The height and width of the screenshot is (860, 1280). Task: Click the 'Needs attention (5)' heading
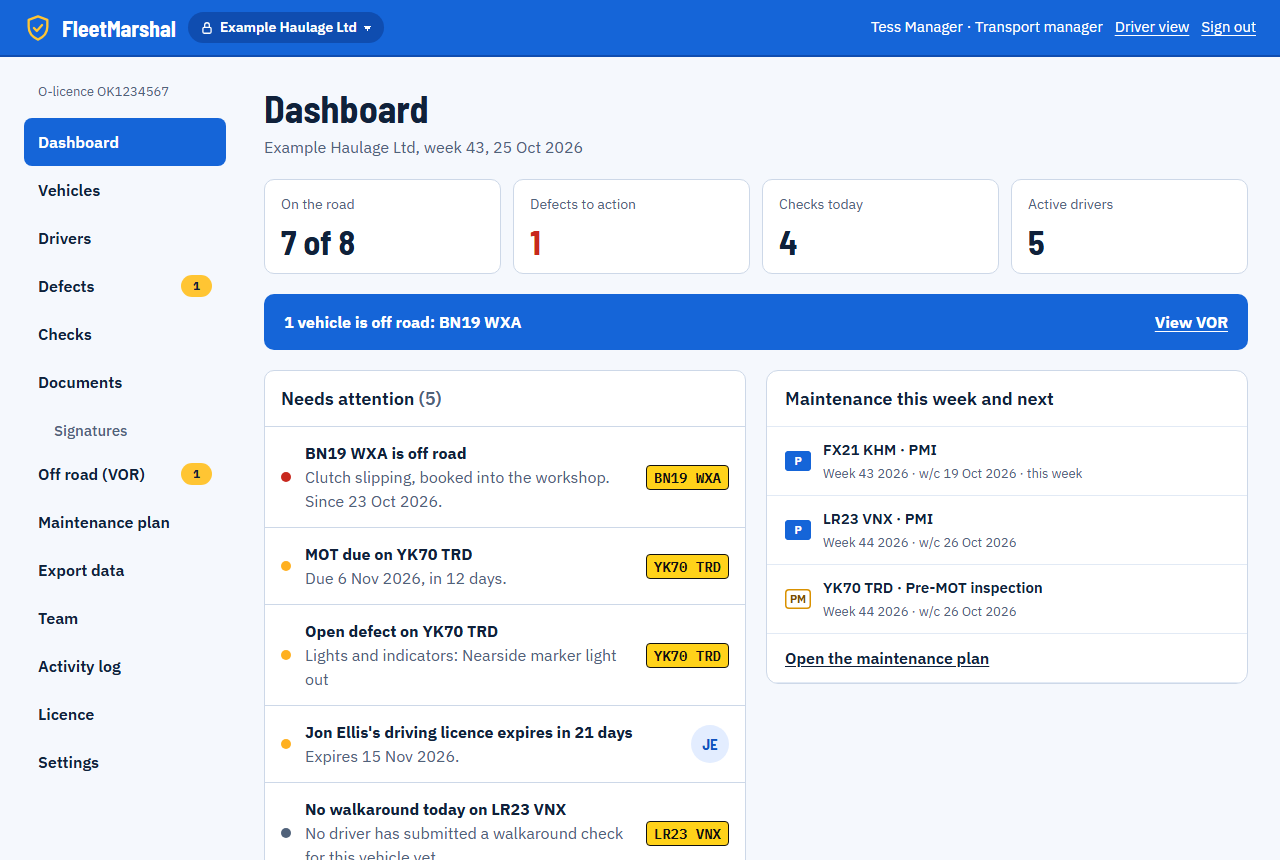[361, 398]
